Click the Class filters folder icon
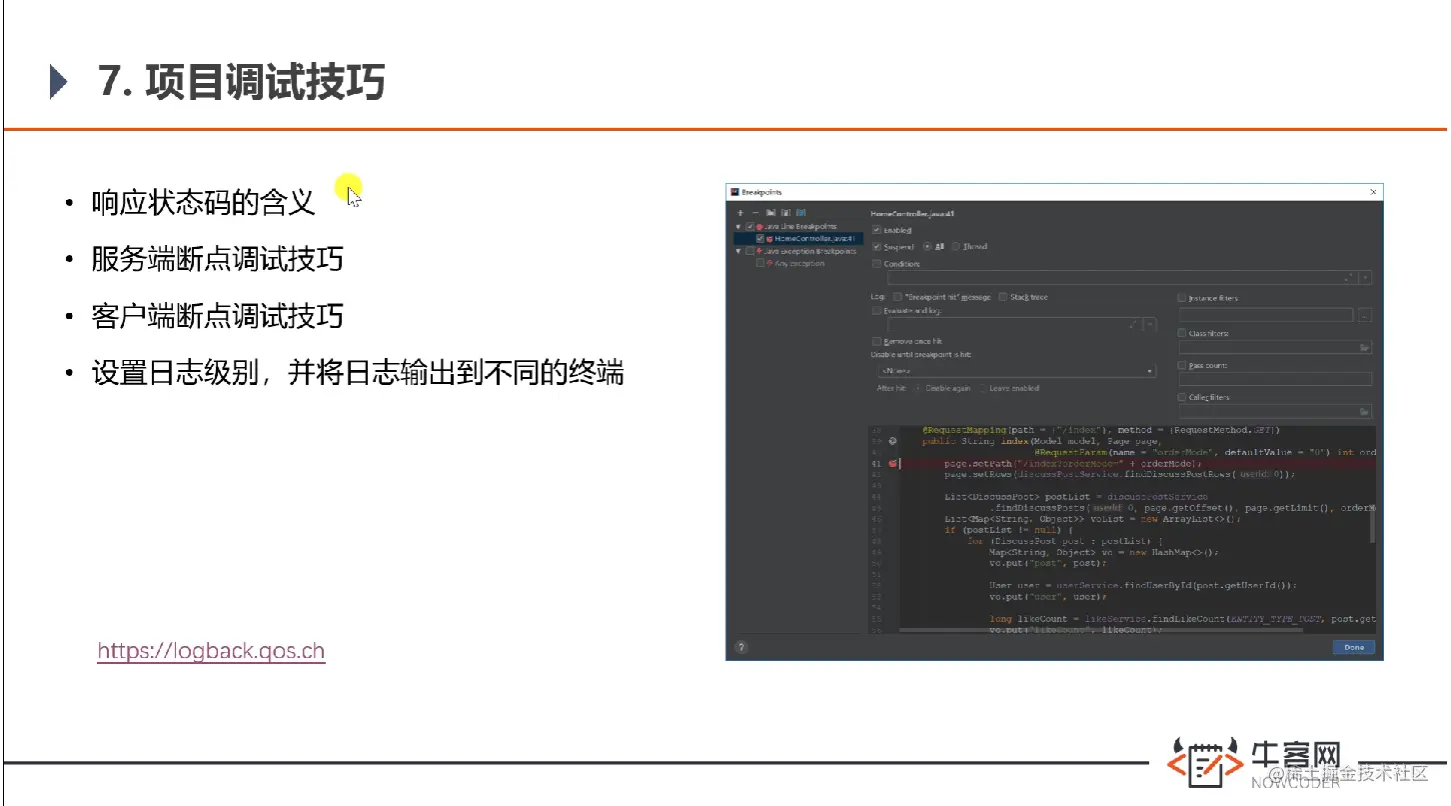 1364,347
